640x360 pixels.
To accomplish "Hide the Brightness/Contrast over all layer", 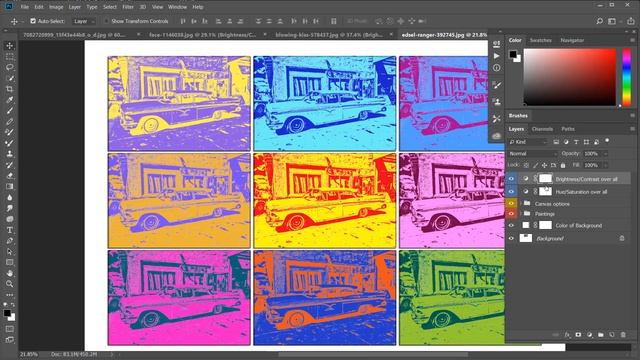I will (x=511, y=179).
